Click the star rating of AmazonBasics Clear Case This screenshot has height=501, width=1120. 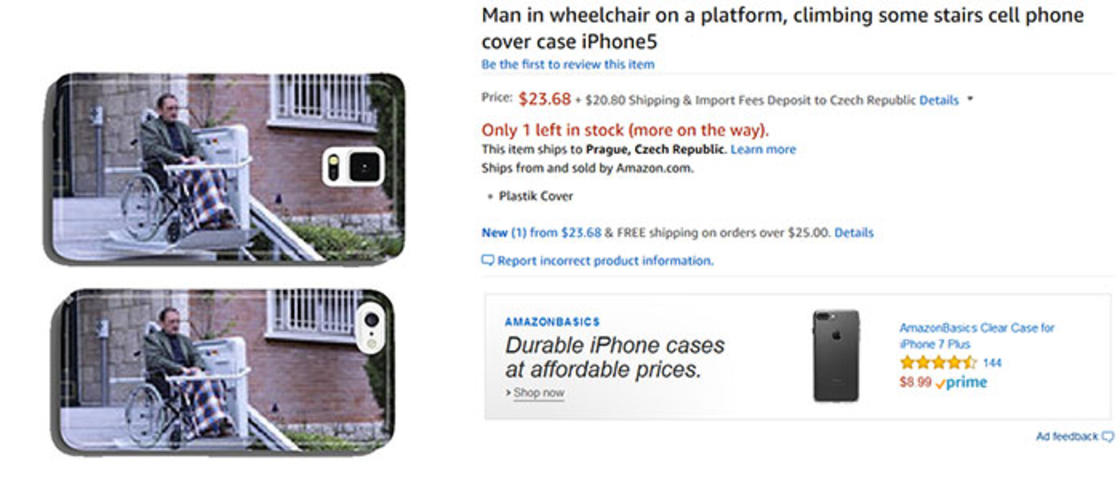937,363
